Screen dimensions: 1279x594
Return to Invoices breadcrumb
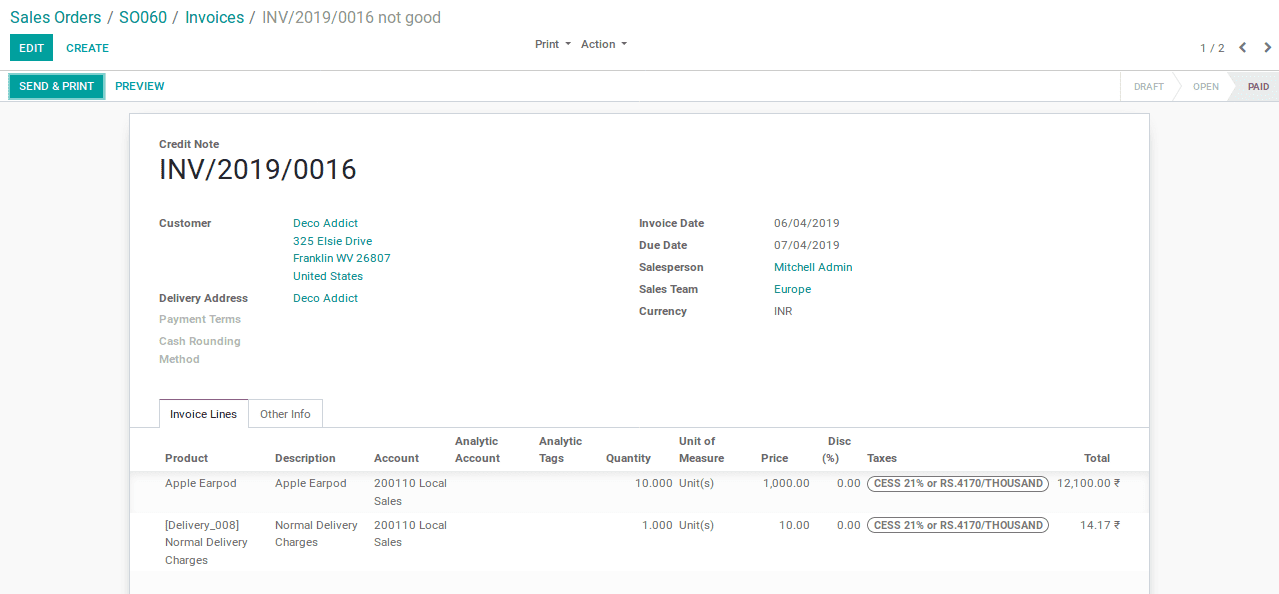pyautogui.click(x=215, y=17)
